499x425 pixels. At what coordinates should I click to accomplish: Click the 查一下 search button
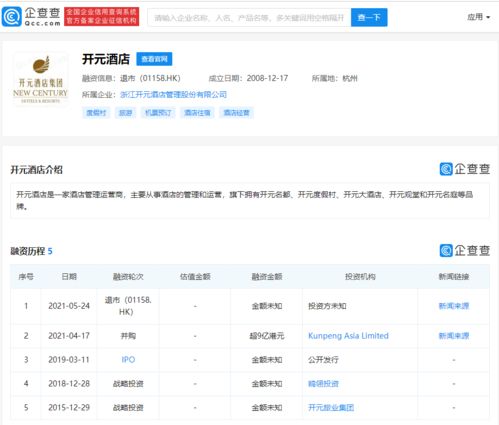pos(369,17)
